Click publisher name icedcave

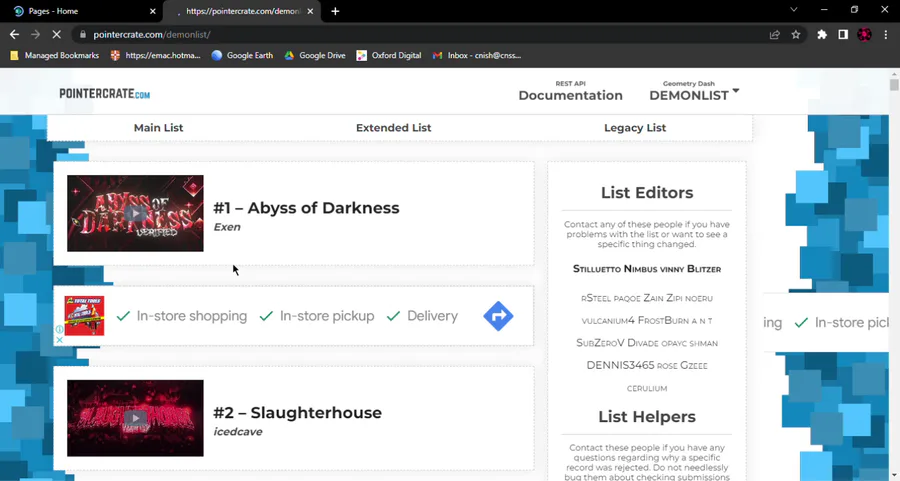click(238, 432)
